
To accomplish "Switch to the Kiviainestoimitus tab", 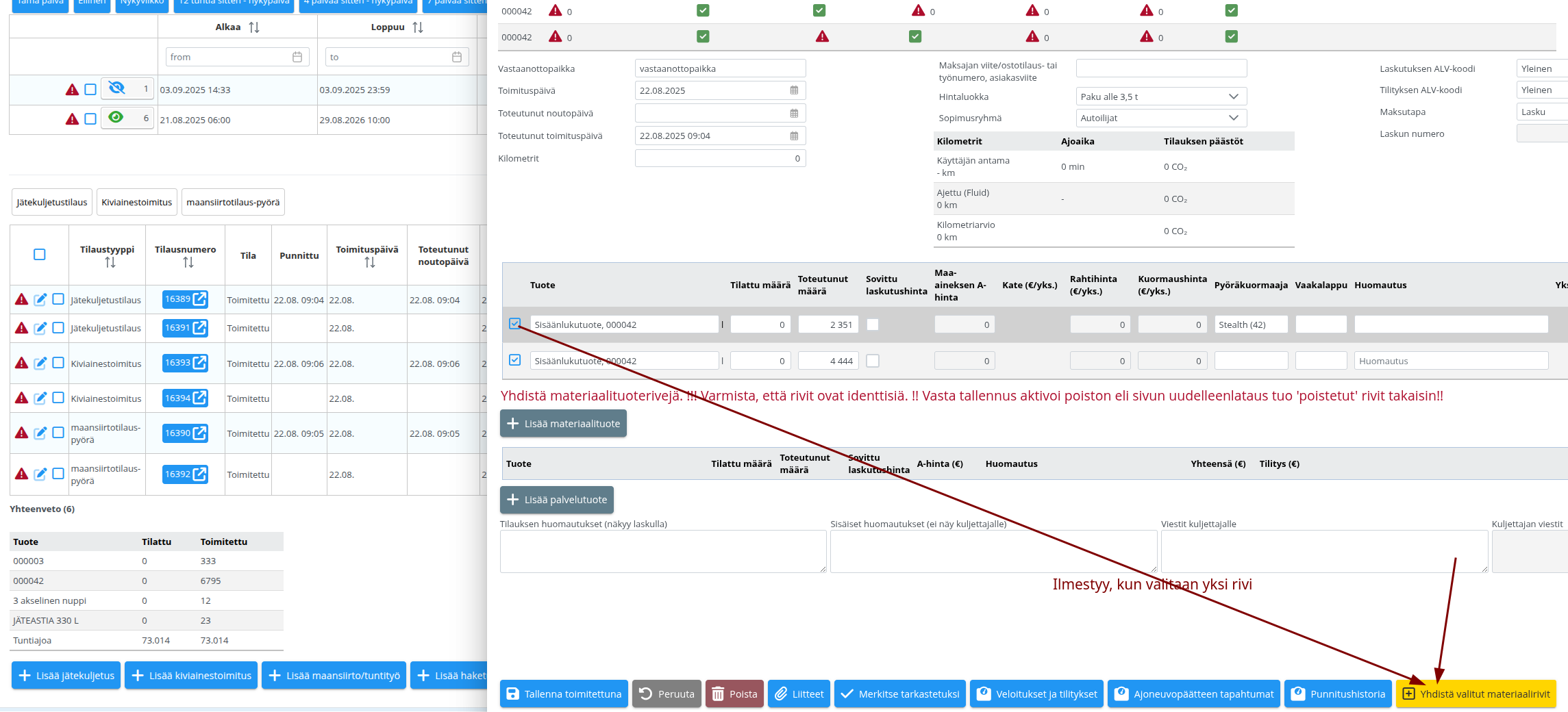I will coord(137,203).
